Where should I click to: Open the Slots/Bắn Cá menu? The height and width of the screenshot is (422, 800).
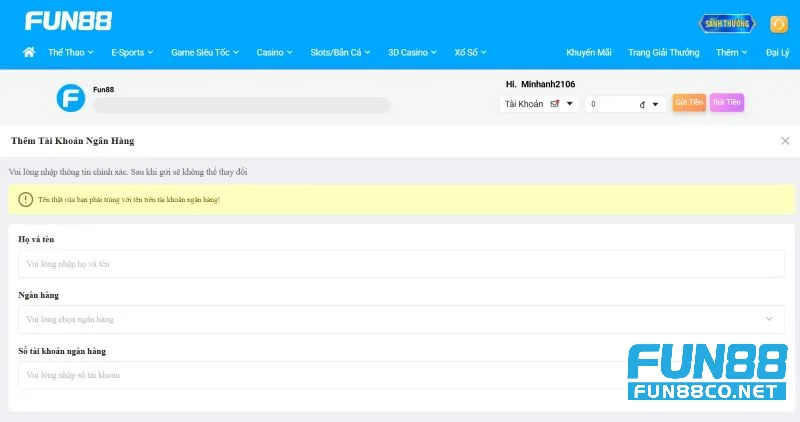(340, 52)
